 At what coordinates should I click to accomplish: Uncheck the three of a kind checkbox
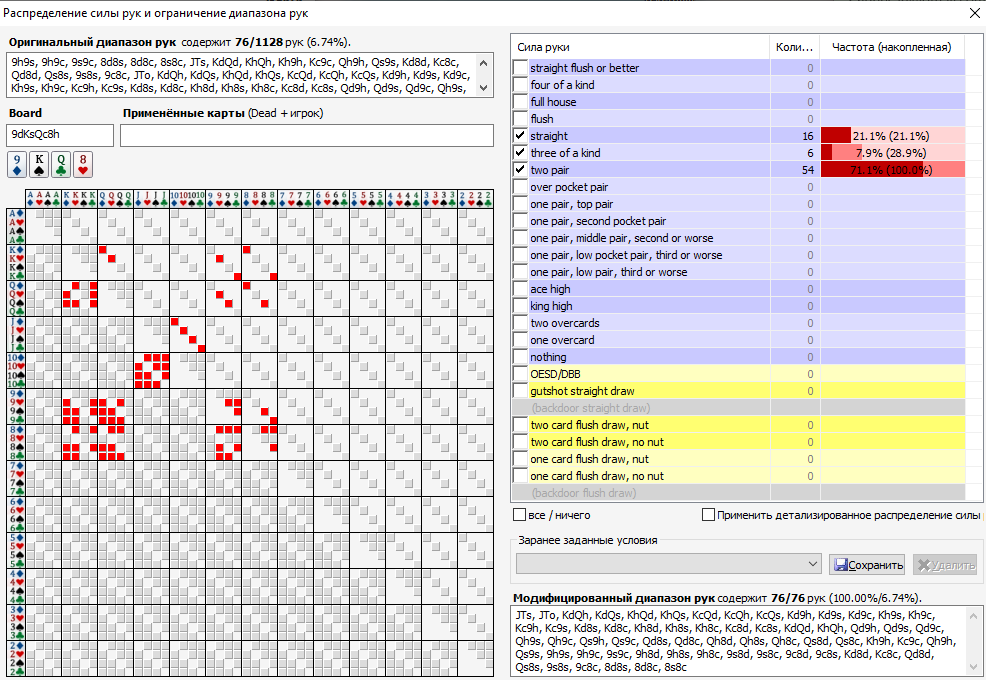pos(520,153)
